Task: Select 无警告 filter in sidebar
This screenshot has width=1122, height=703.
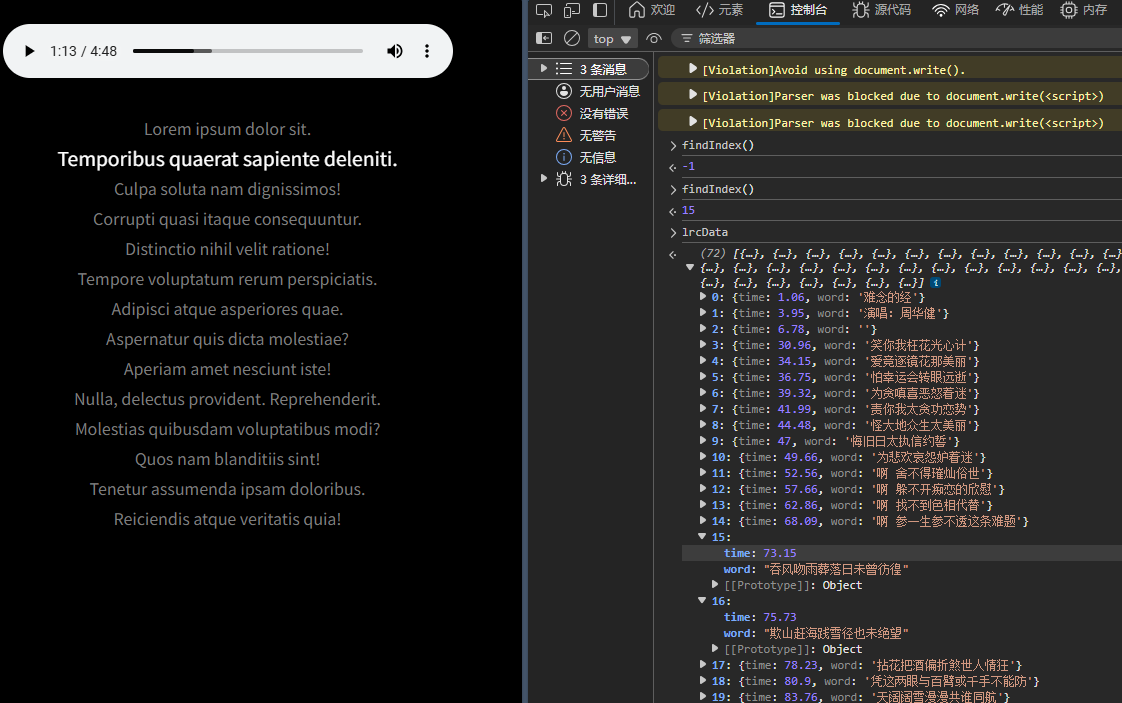Action: (597, 135)
